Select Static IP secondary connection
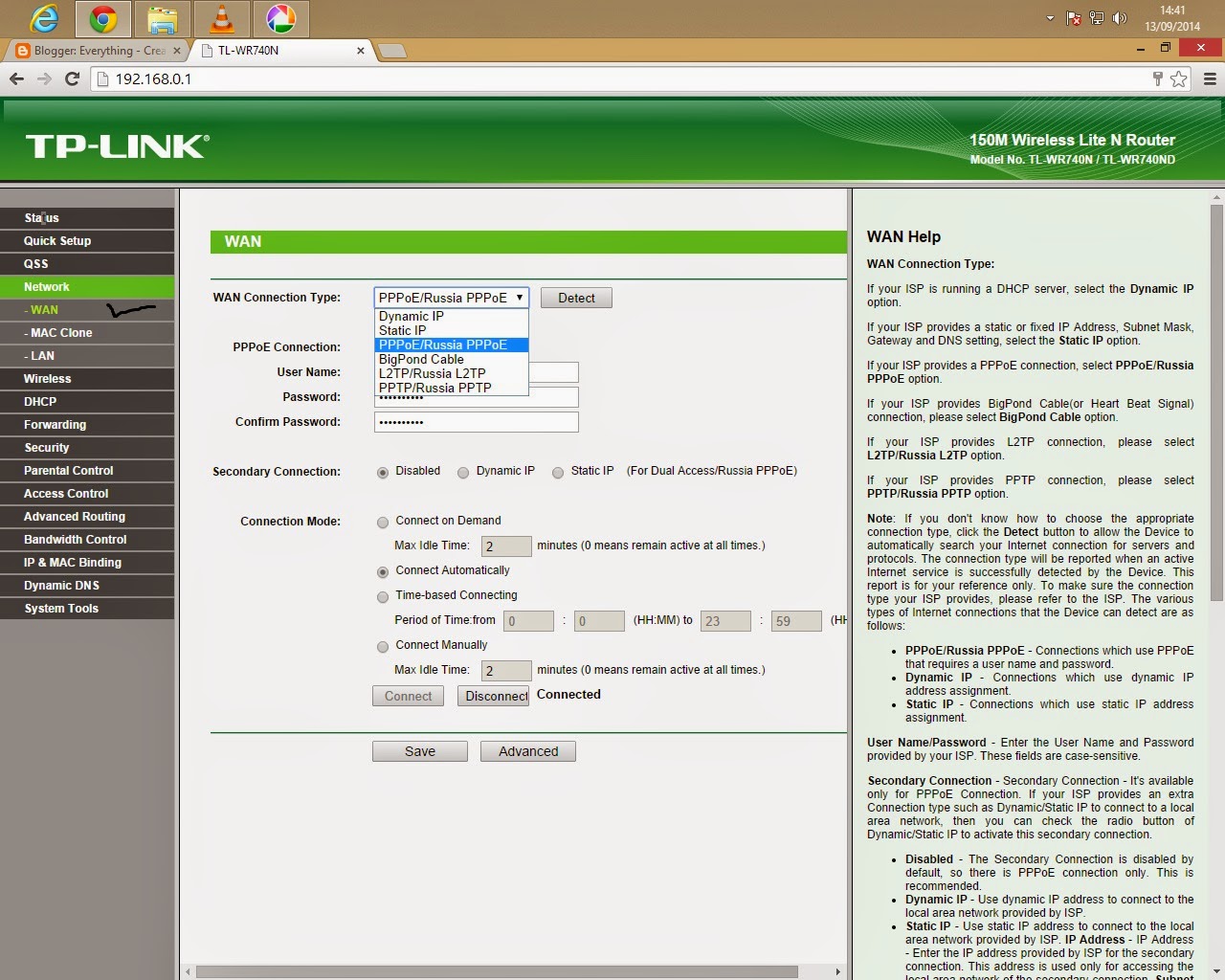 558,472
